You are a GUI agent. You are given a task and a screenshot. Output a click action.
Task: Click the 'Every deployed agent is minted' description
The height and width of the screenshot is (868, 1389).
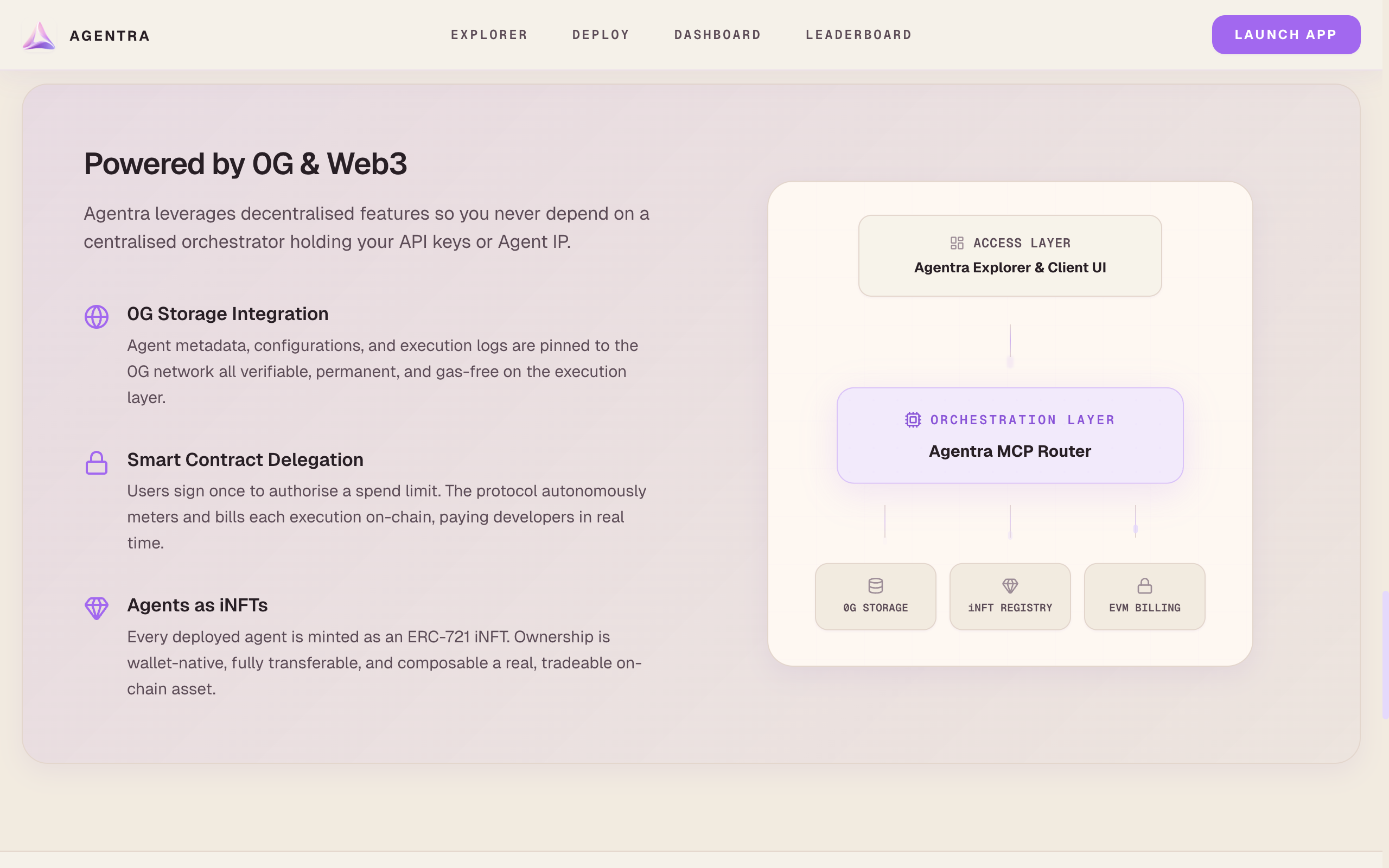[x=385, y=662]
